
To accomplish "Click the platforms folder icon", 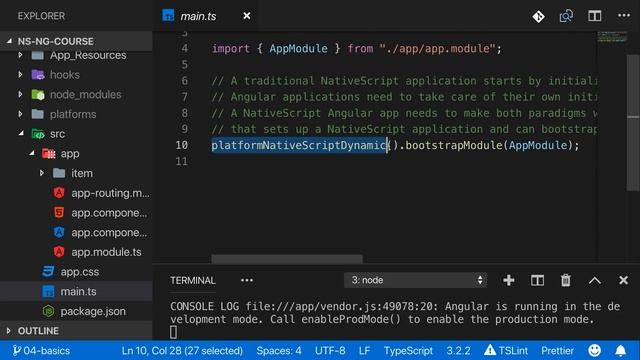I will click(38, 114).
